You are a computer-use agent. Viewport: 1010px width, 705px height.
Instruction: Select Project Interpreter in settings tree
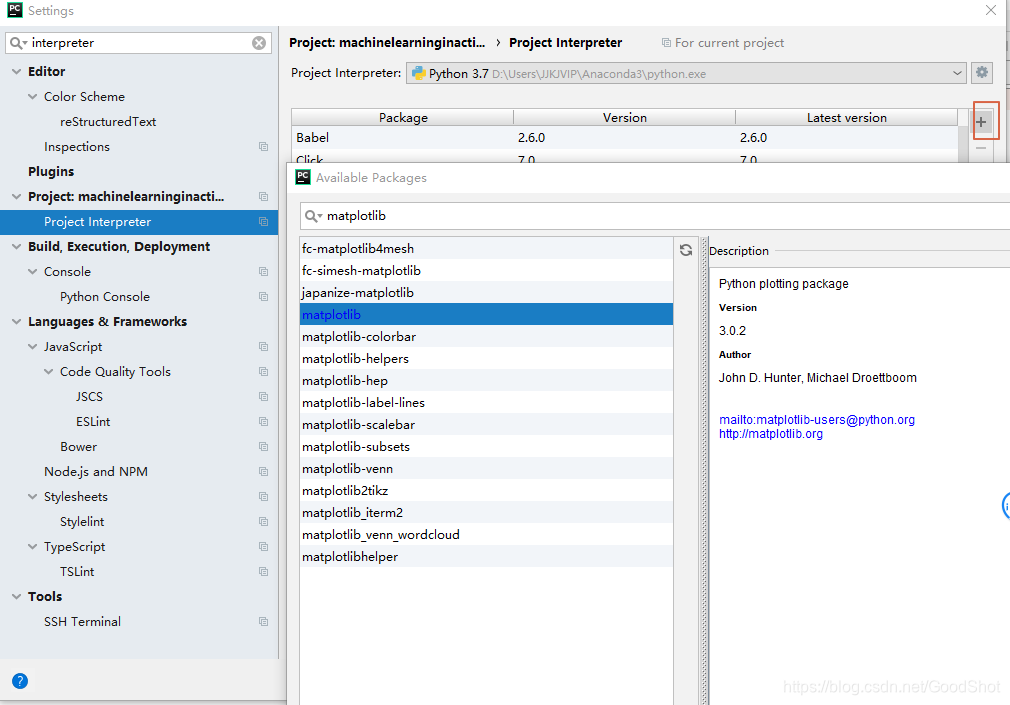tap(139, 222)
